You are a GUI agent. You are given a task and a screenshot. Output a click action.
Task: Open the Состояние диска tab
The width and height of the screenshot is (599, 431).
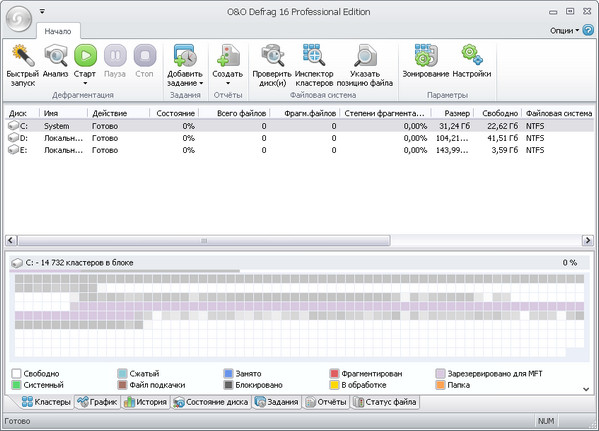pos(210,402)
